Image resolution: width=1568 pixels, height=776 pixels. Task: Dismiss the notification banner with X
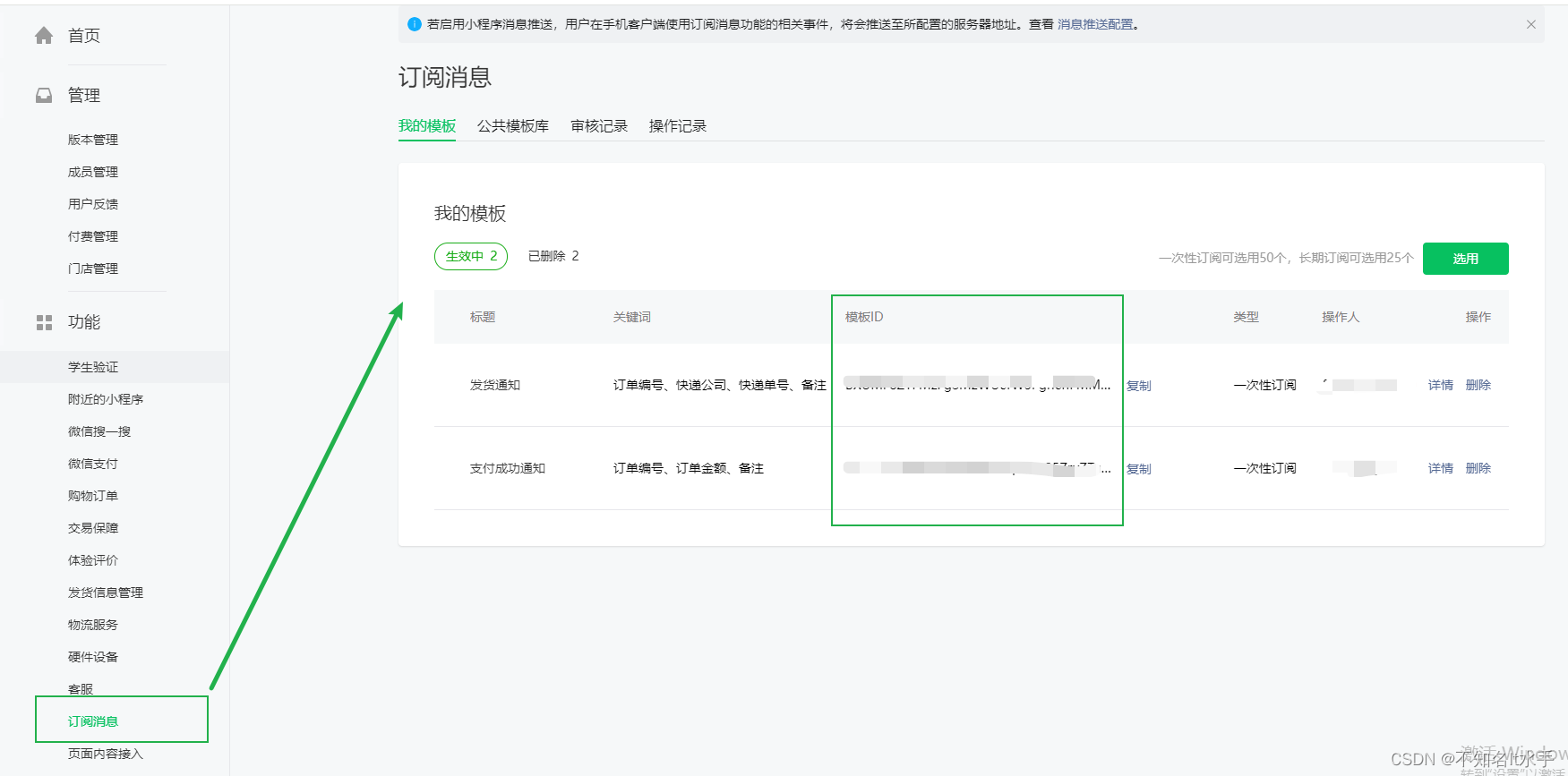pos(1531,24)
